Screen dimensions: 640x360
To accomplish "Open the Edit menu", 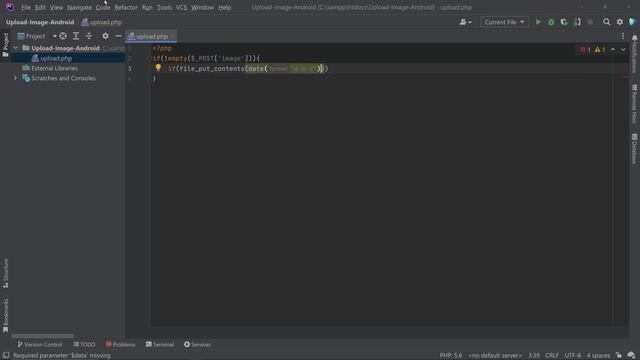I will point(40,7).
